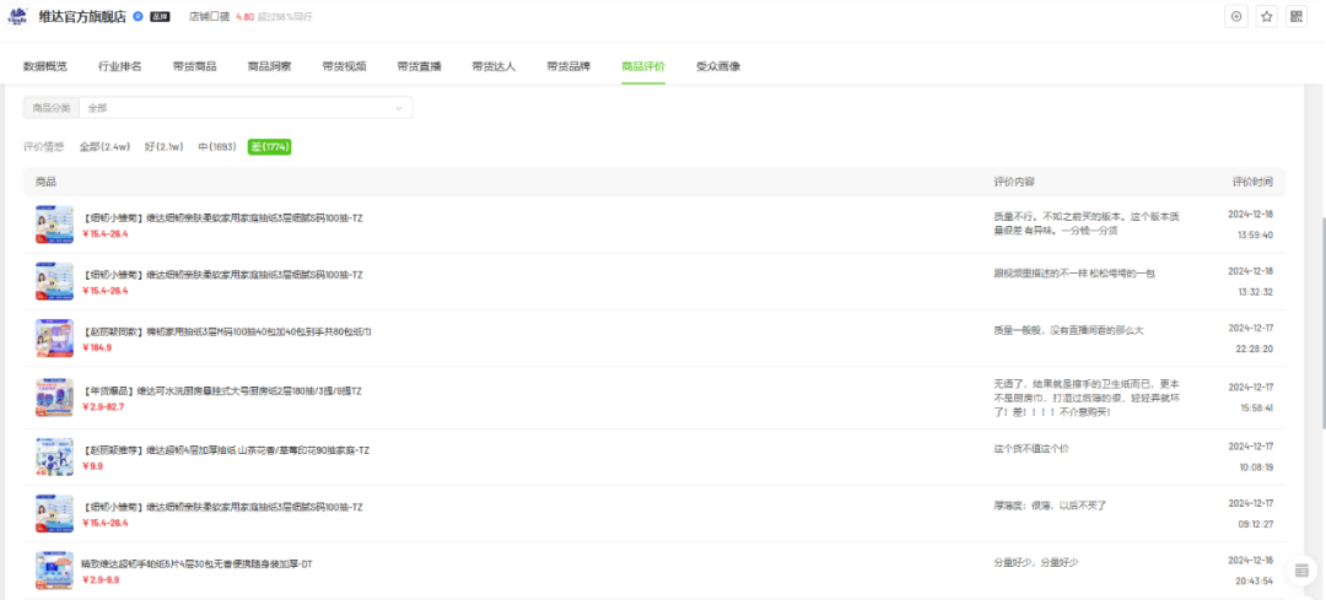The height and width of the screenshot is (601, 1326).
Task: Filter reviews by 全部(2.4w)
Action: coord(105,147)
